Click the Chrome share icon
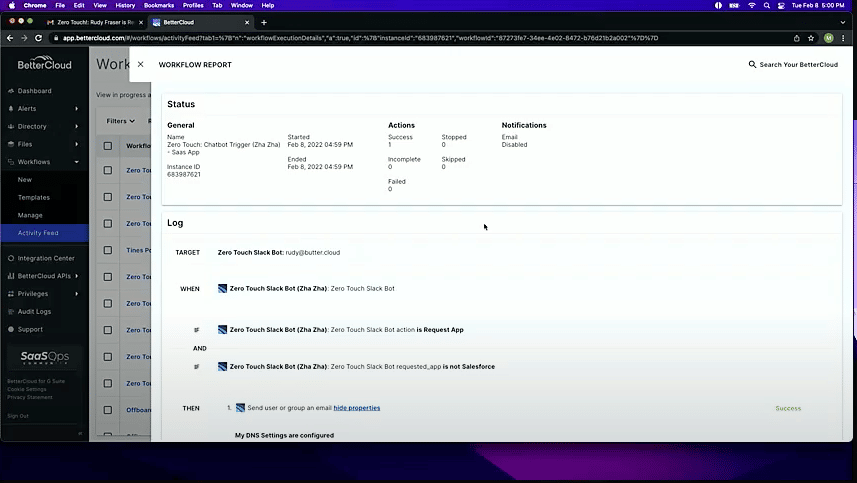857x483 pixels. click(x=796, y=38)
